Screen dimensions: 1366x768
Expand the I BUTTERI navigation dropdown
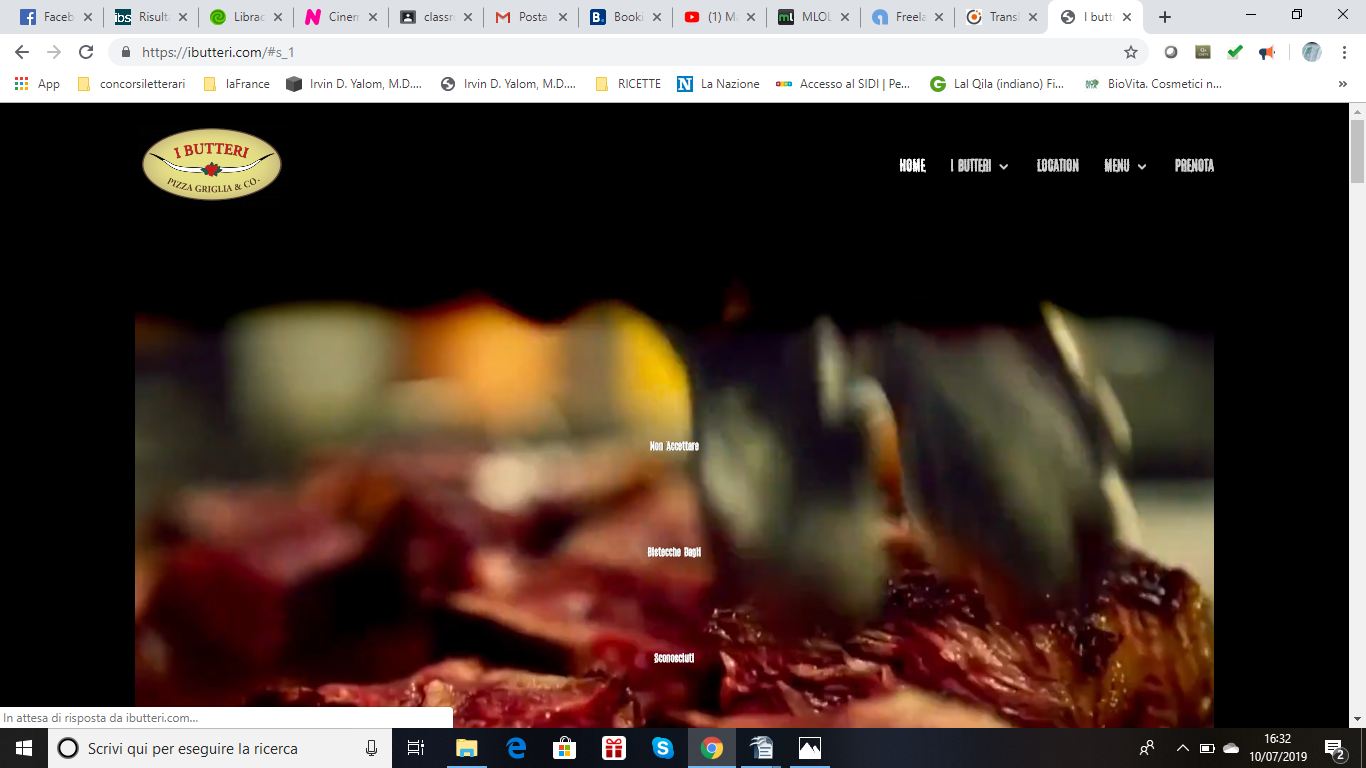point(979,166)
